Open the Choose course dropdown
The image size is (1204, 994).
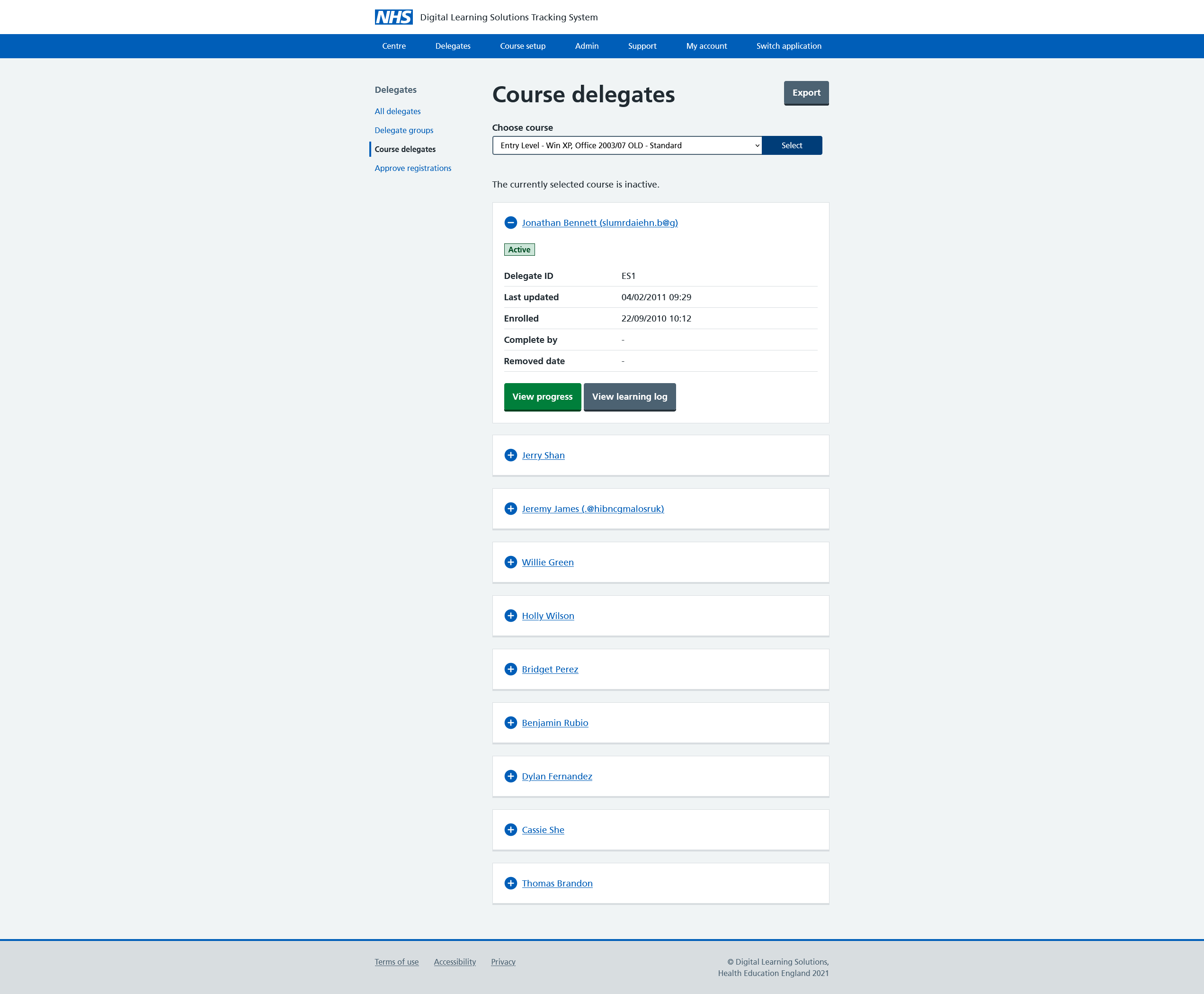point(626,145)
